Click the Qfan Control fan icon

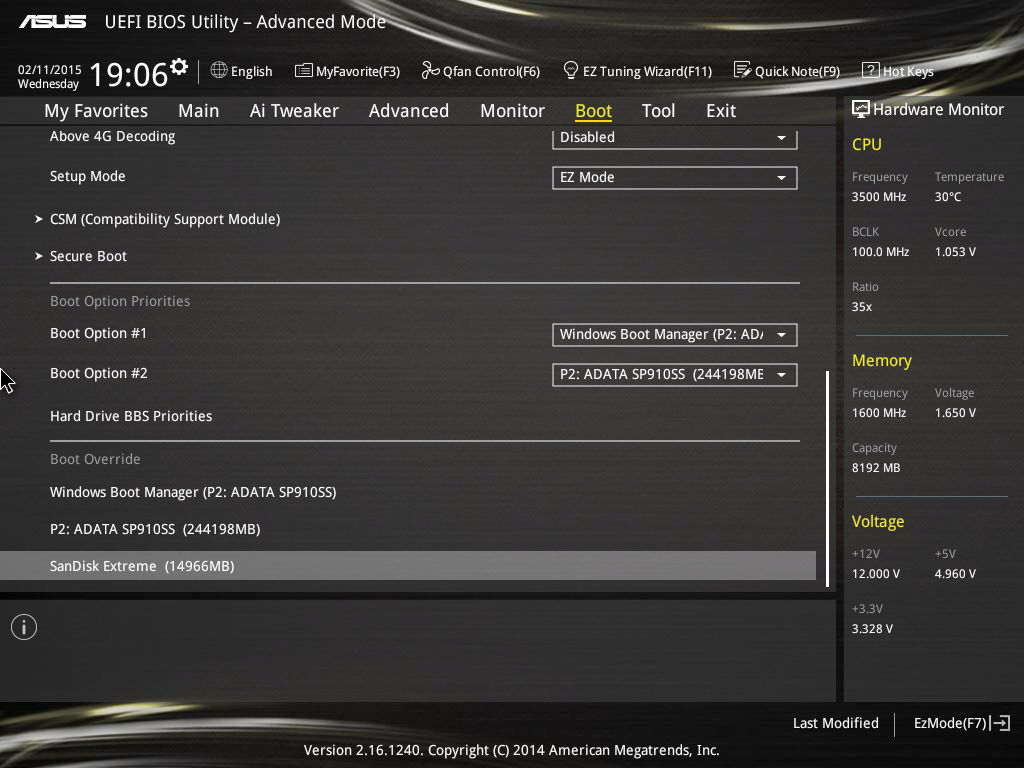click(x=430, y=70)
